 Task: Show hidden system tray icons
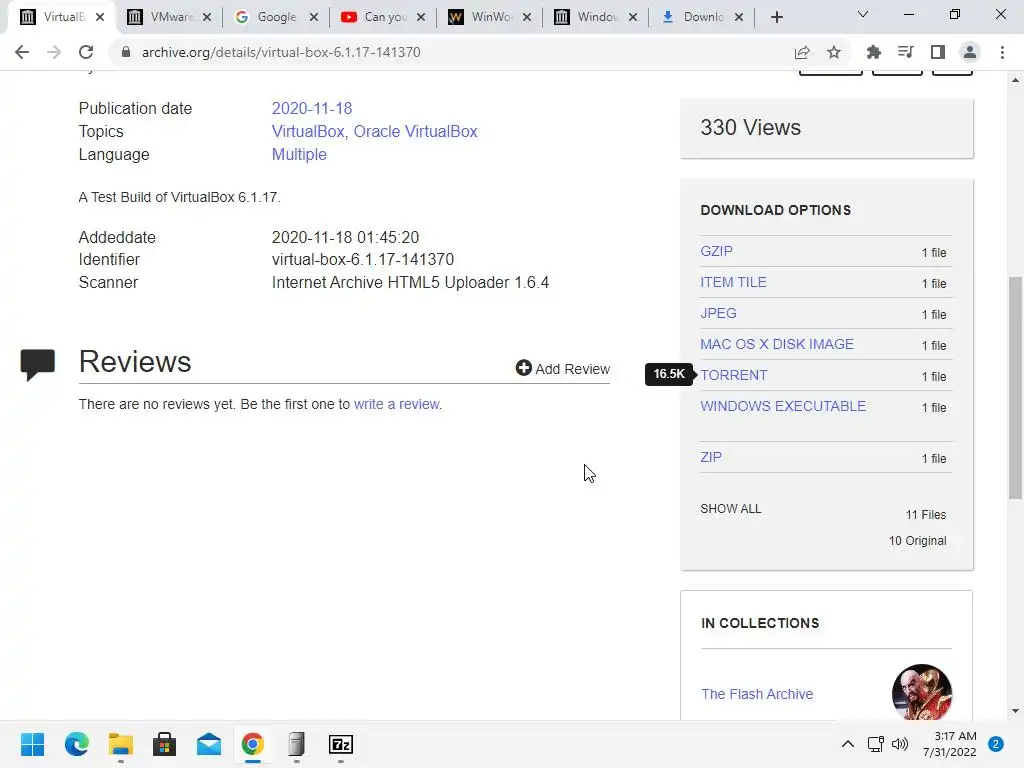[848, 744]
